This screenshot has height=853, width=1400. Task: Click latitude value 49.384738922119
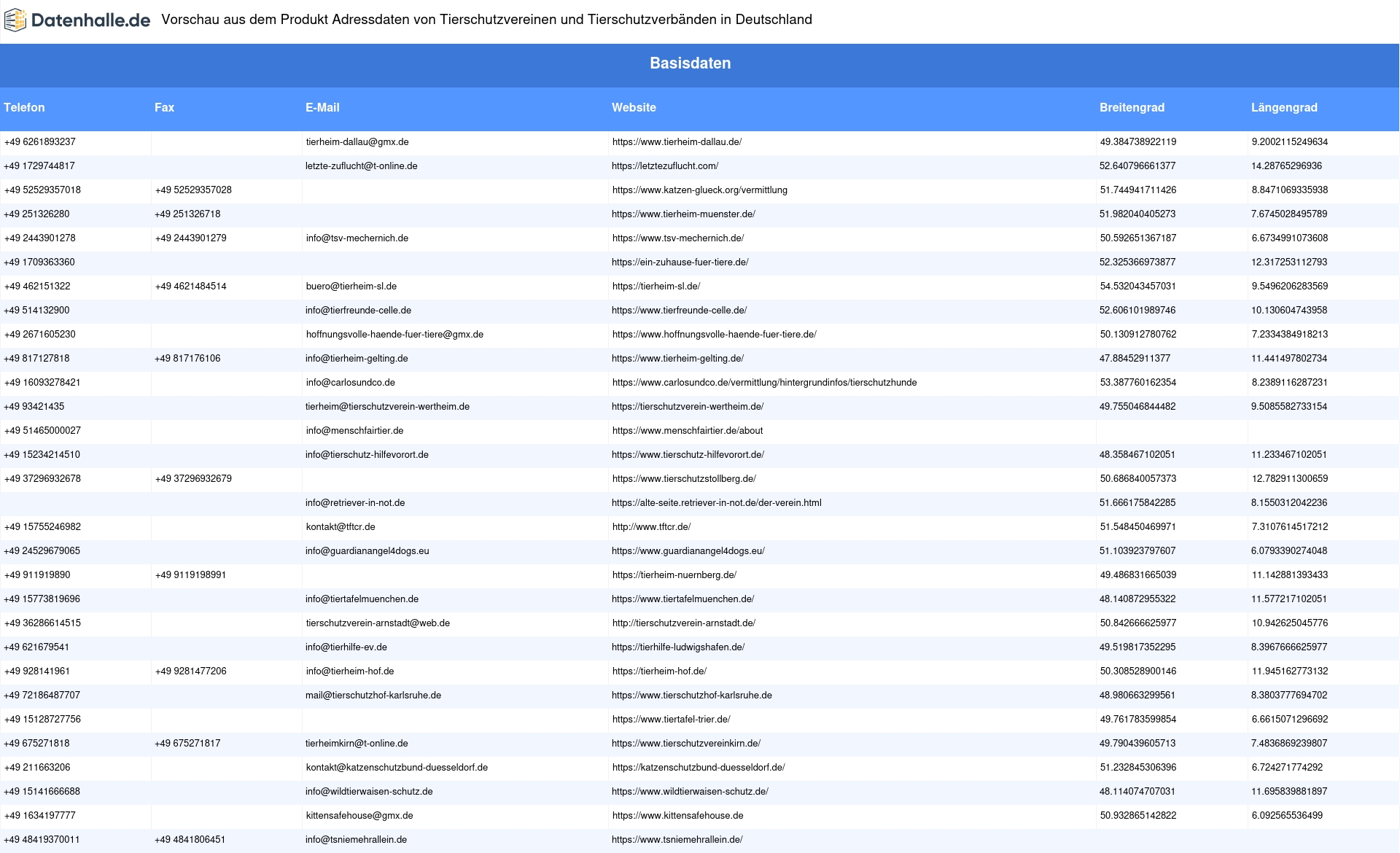1138,142
